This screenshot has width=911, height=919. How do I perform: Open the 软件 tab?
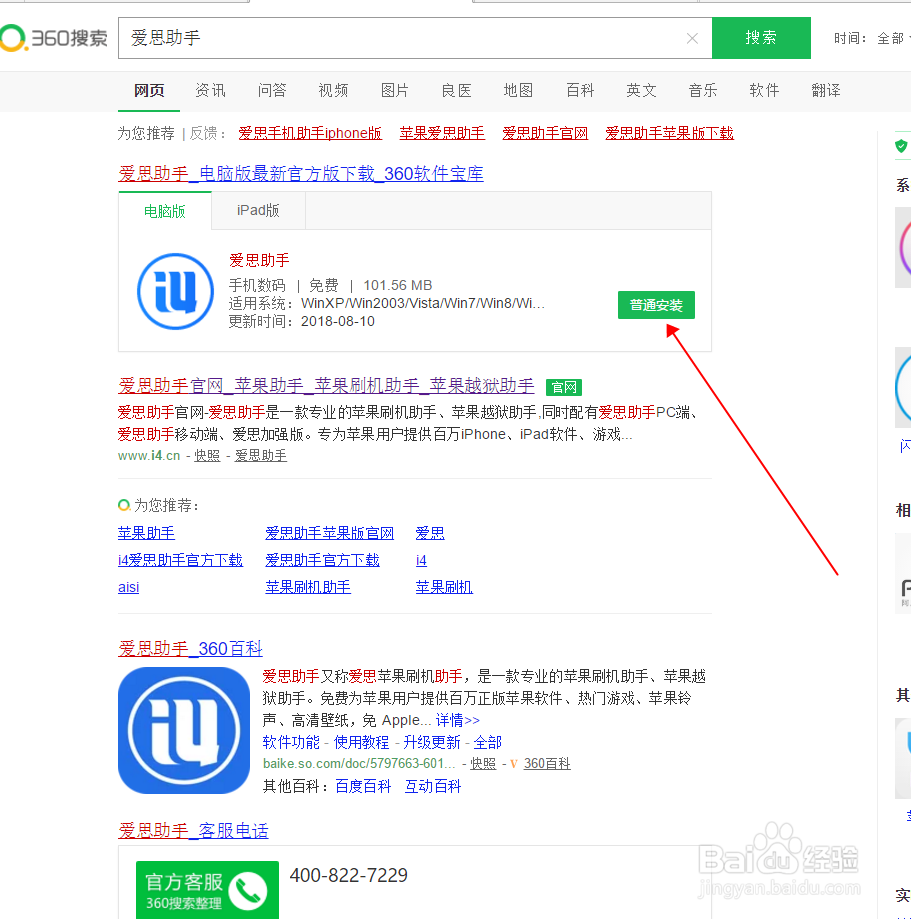pos(764,90)
